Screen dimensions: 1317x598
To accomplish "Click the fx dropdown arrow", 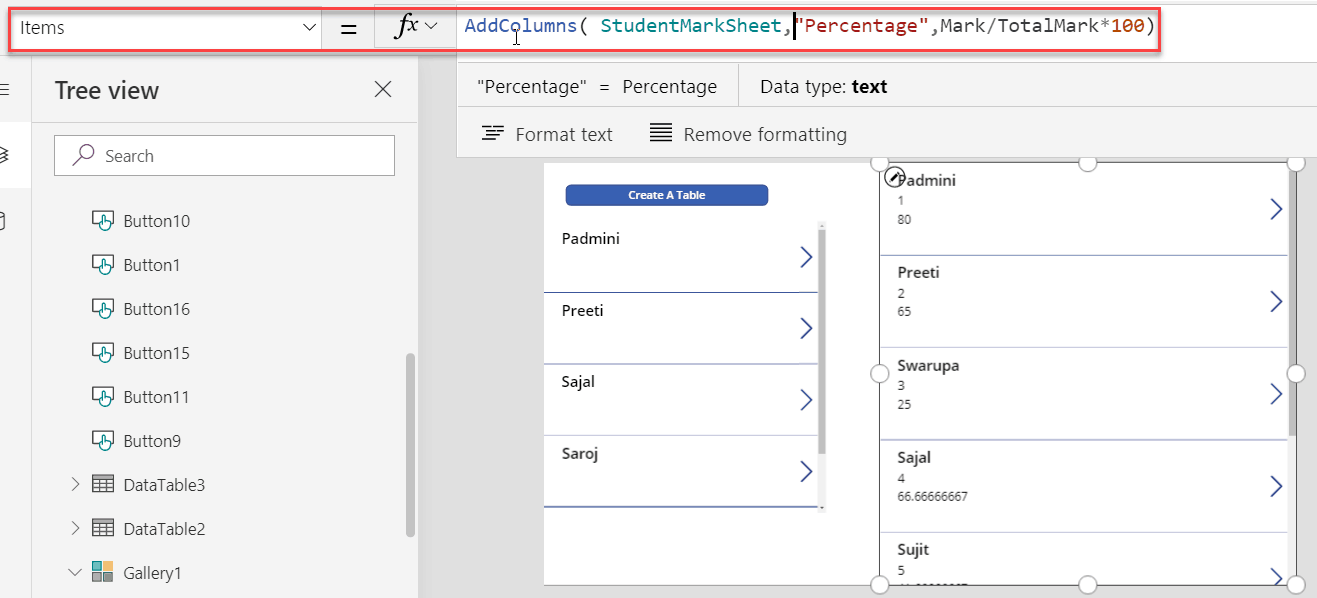I will pos(432,26).
